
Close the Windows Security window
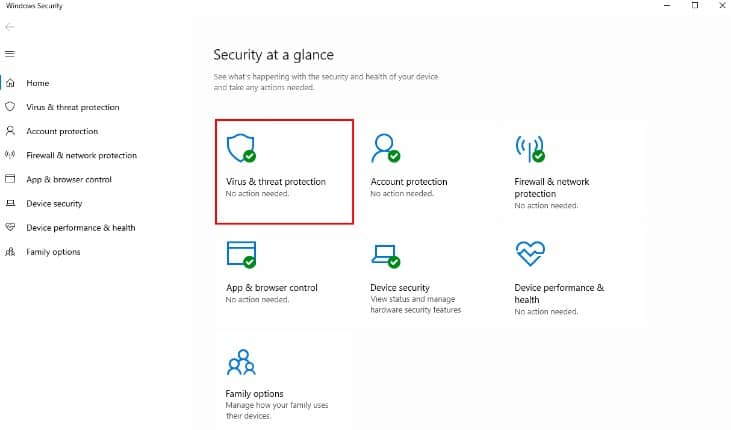click(722, 5)
